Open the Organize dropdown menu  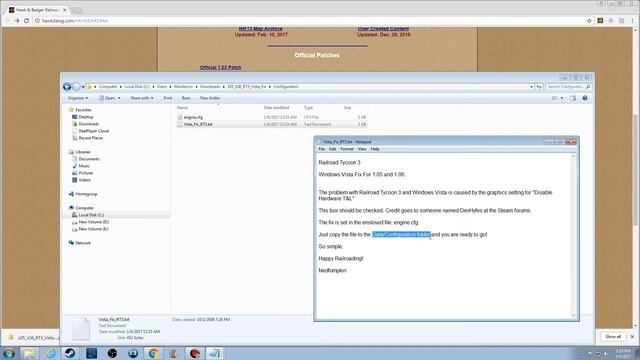point(78,98)
